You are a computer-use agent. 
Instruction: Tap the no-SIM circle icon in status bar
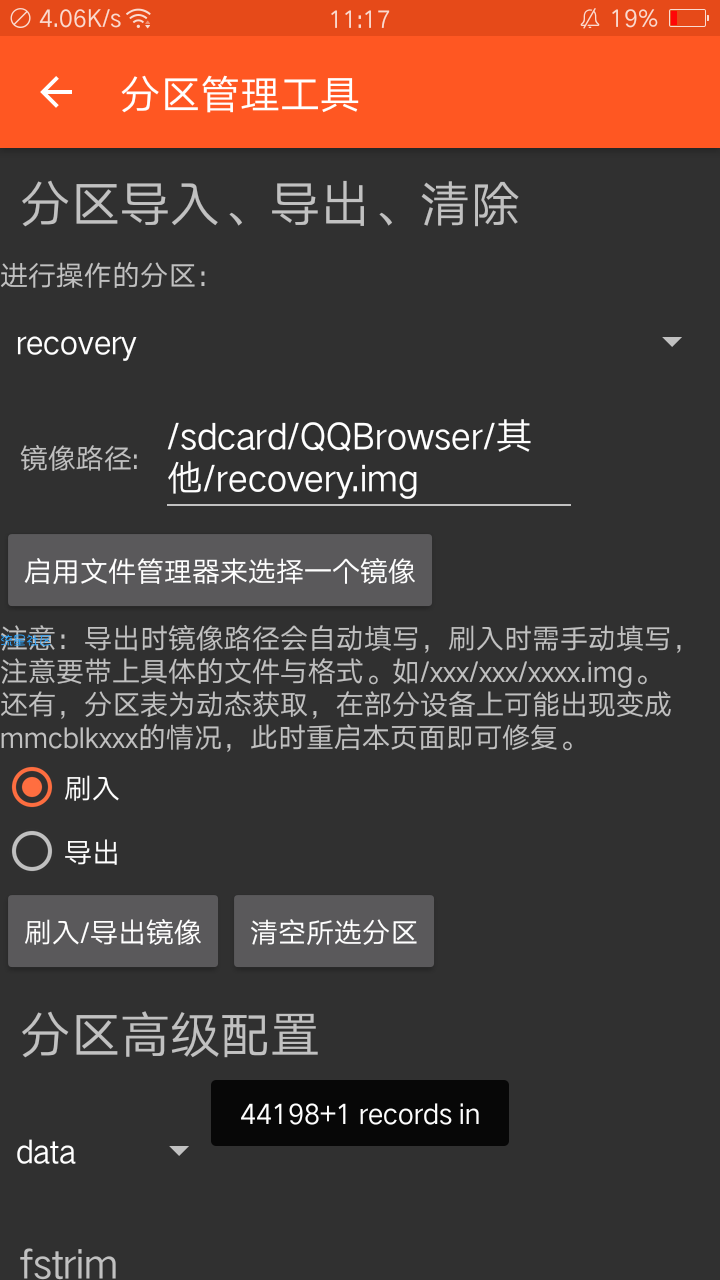coord(21,18)
